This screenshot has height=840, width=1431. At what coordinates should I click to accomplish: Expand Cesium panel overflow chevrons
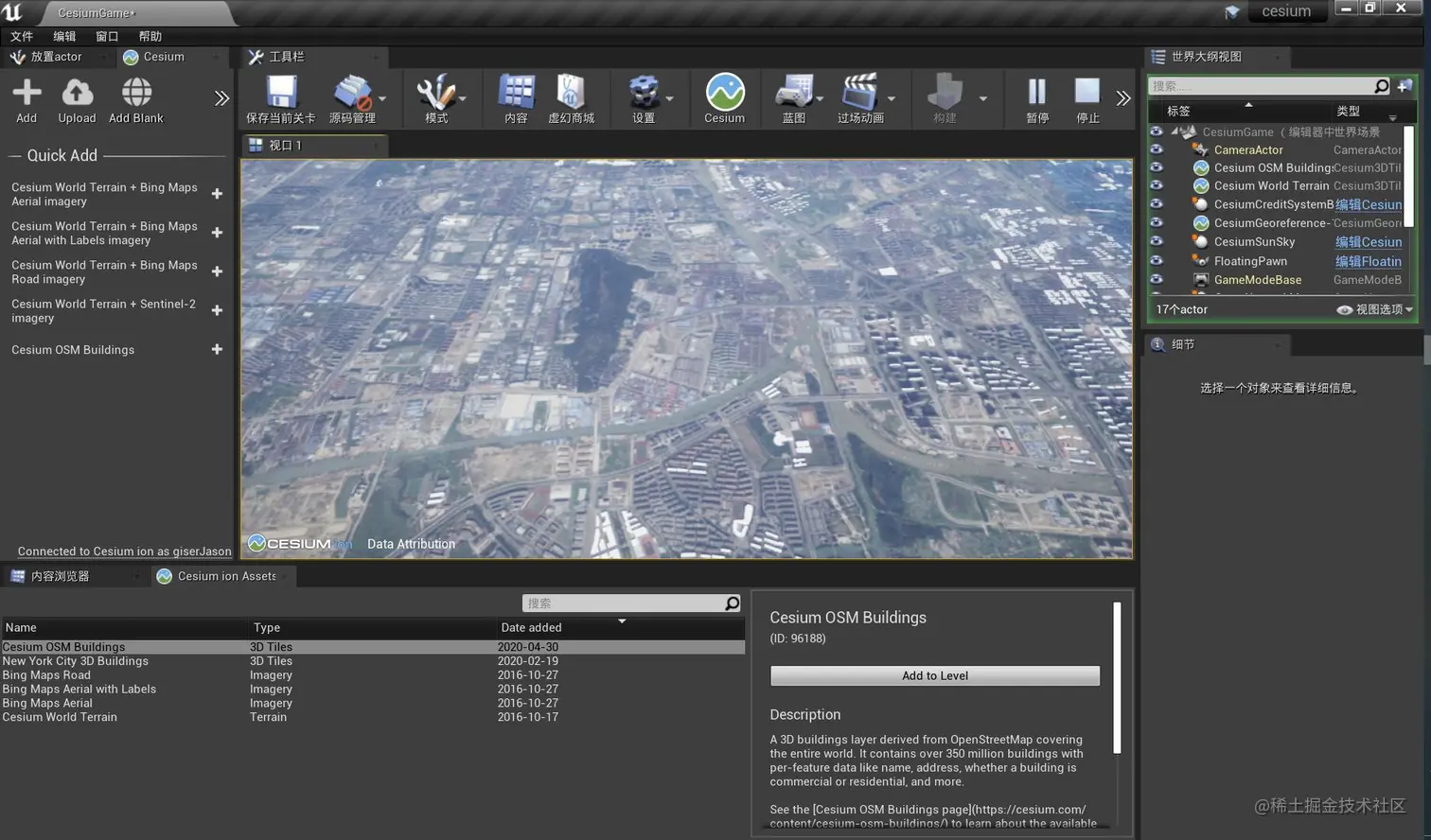tap(221, 98)
